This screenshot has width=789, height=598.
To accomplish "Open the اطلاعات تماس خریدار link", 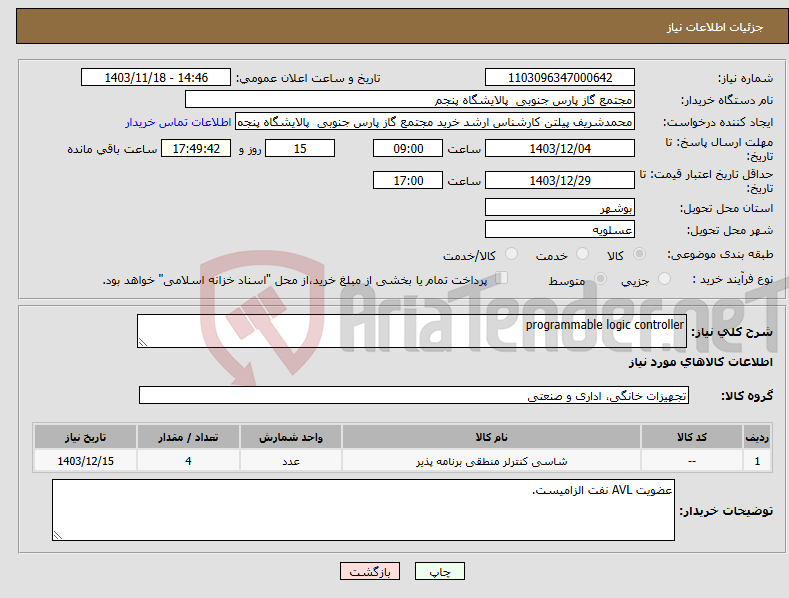I will (178, 122).
